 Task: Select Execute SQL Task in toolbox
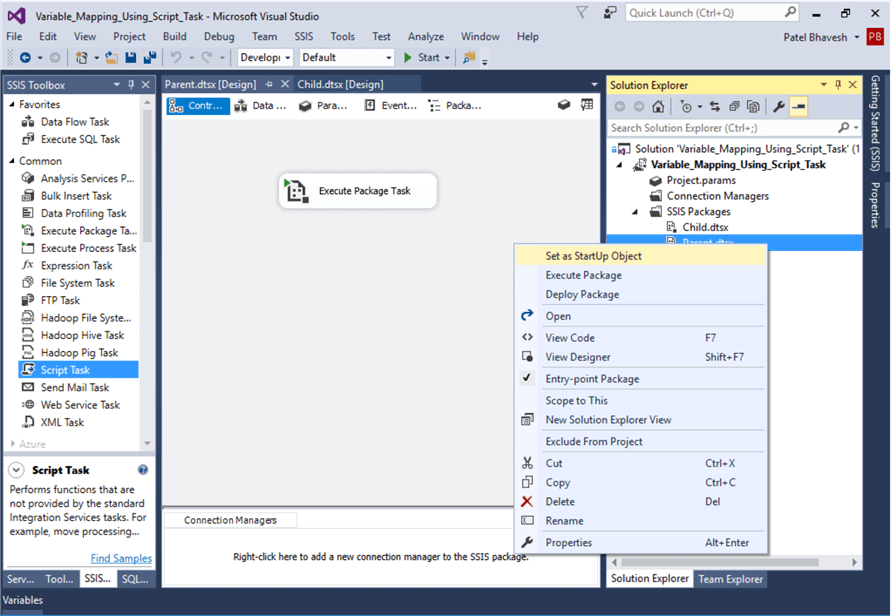(80, 139)
